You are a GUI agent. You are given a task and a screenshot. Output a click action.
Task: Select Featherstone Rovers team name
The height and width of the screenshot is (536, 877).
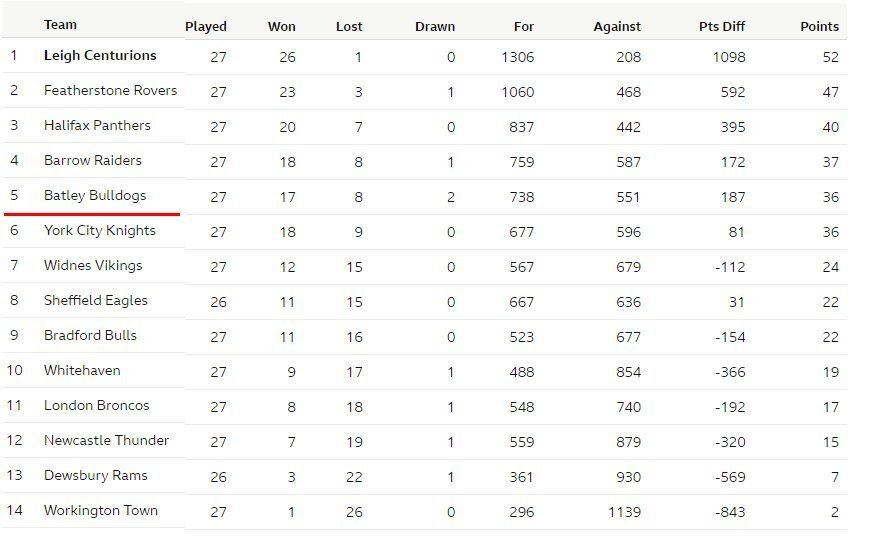point(110,90)
